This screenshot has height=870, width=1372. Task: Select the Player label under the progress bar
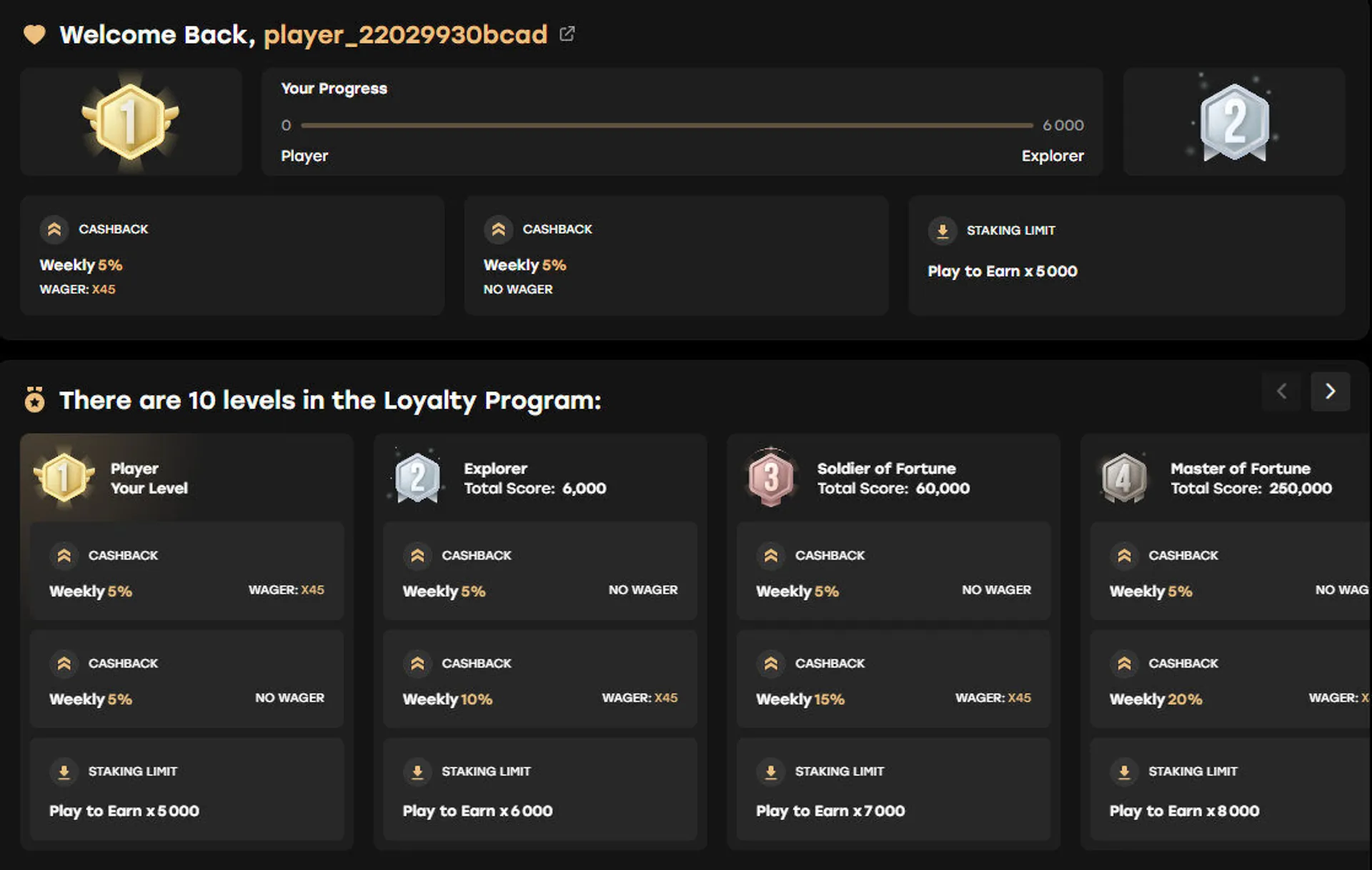pyautogui.click(x=304, y=156)
